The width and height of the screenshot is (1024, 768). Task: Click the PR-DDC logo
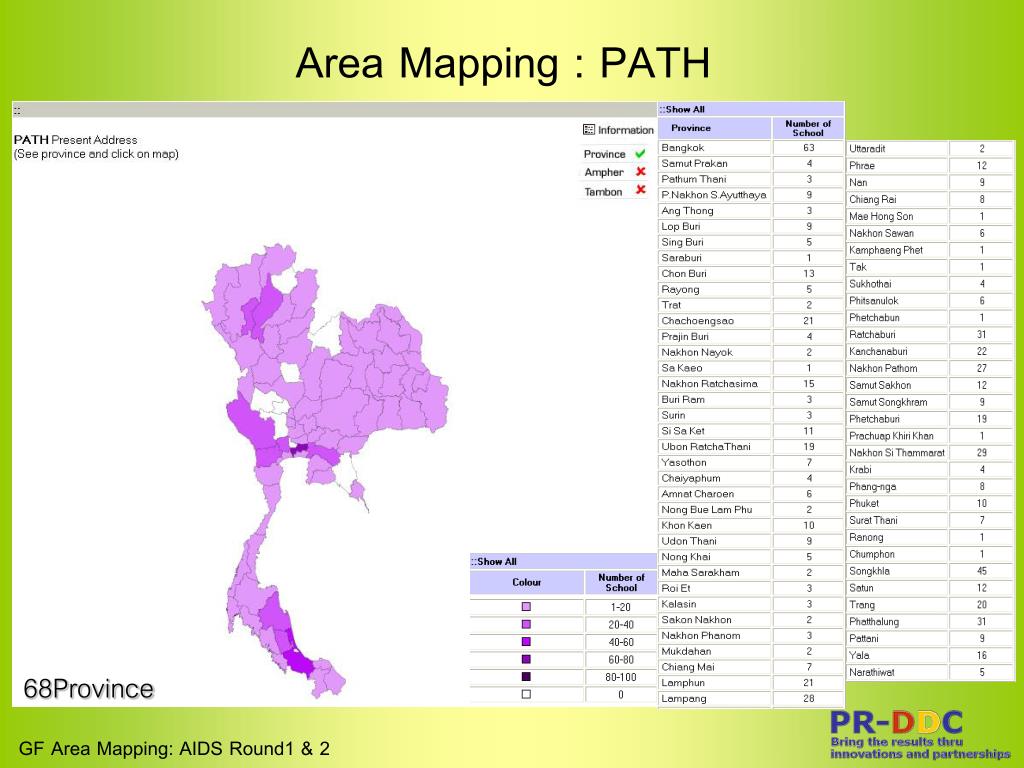pyautogui.click(x=920, y=735)
